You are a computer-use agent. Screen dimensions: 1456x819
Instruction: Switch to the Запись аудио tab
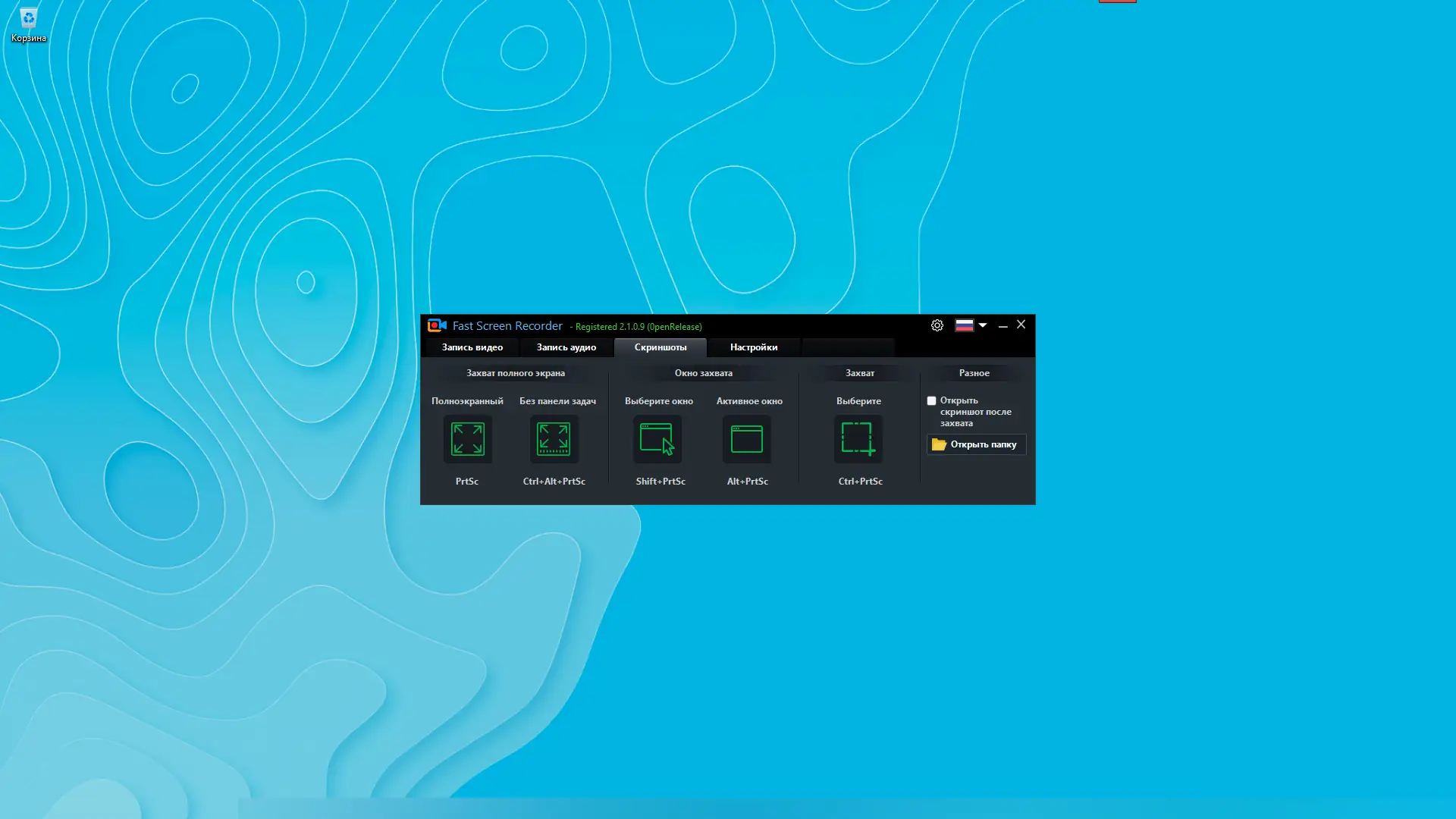(566, 347)
